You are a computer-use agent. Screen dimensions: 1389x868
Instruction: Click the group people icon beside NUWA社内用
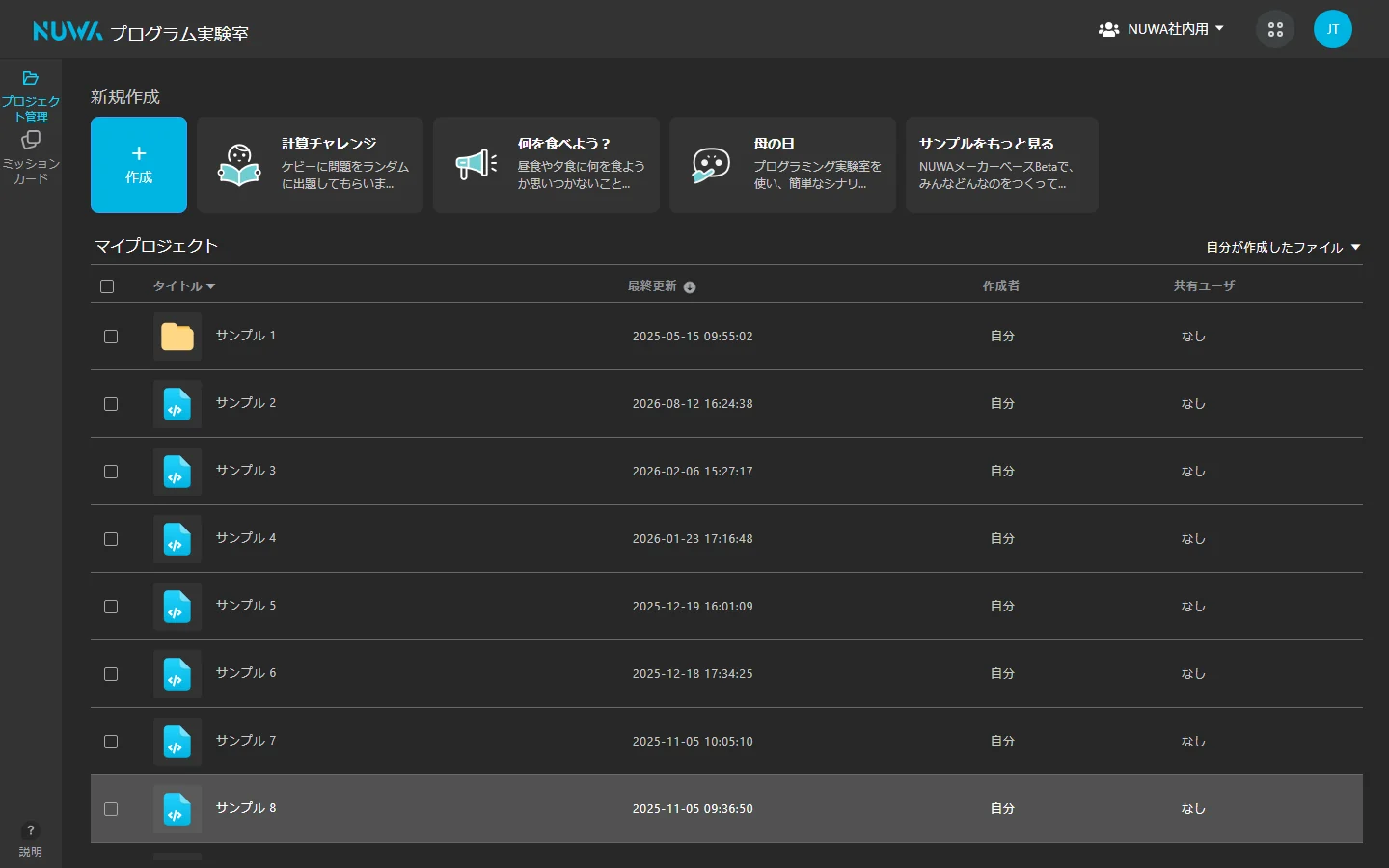tap(1108, 30)
